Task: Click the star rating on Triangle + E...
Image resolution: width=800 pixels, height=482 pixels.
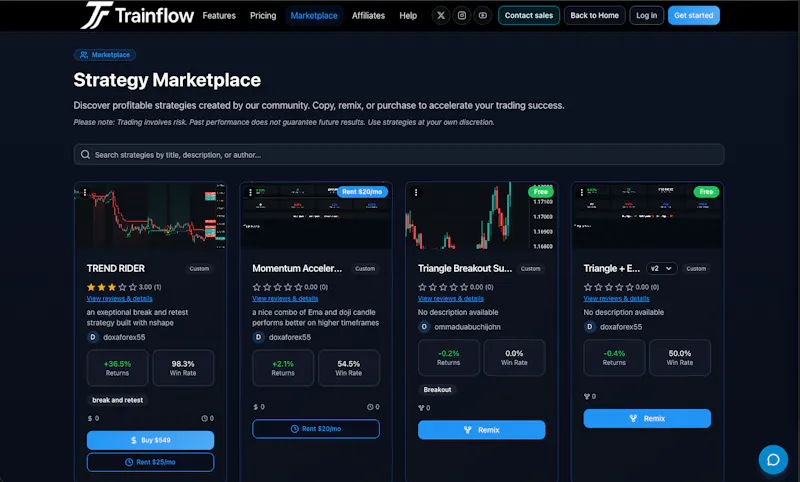Action: point(609,287)
